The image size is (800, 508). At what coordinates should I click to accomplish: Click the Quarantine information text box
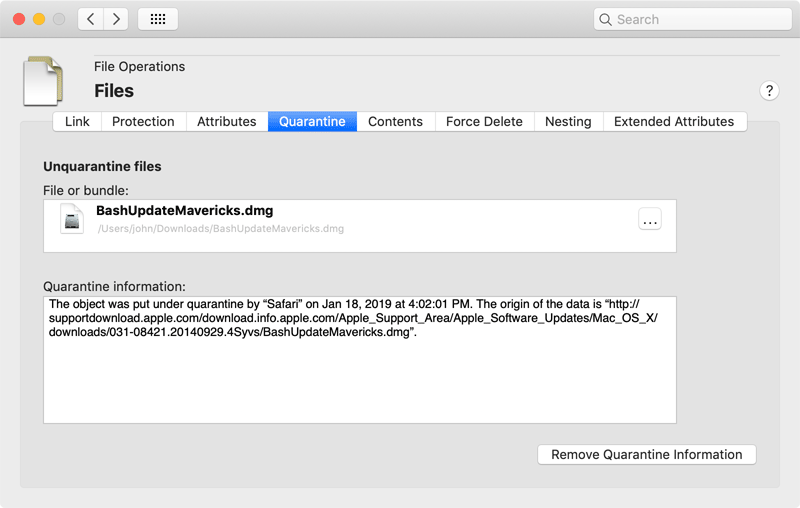[x=360, y=360]
